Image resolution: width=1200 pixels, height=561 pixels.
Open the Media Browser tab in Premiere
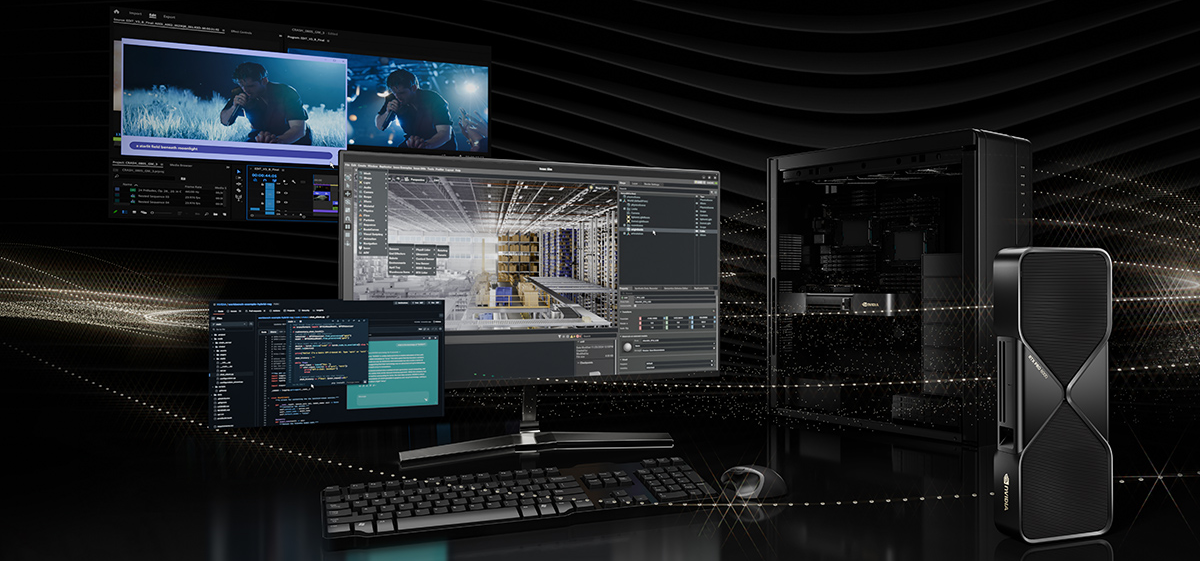181,165
